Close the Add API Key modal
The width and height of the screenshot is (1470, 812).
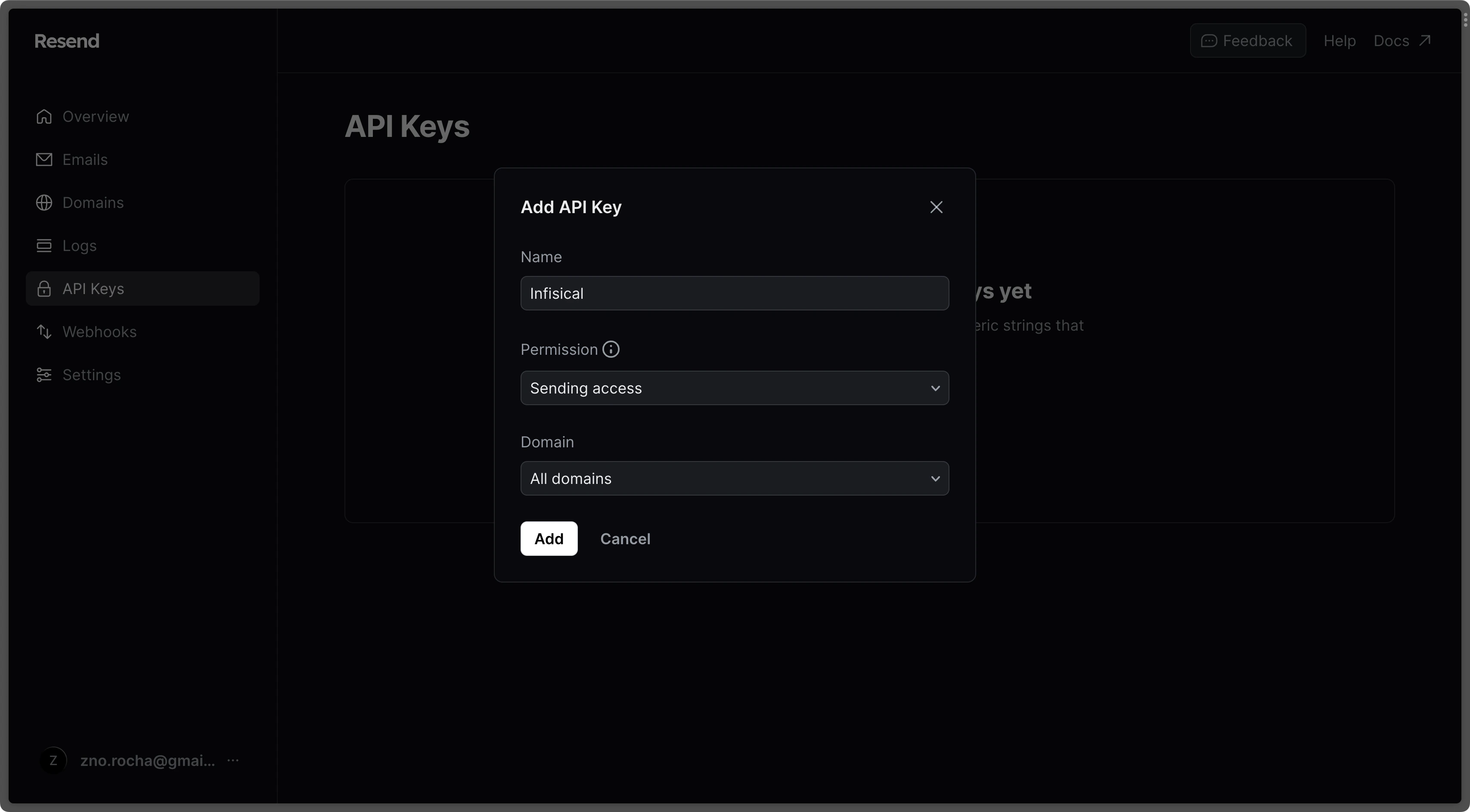(937, 207)
